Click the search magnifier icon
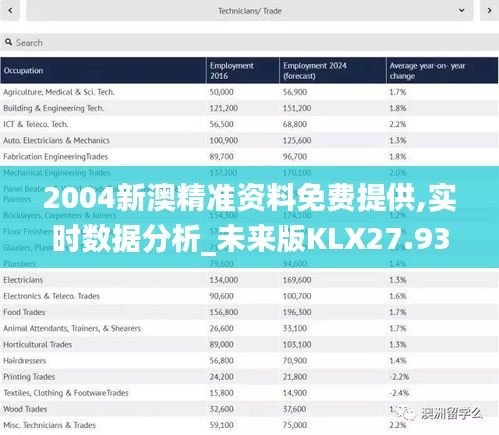The image size is (499, 435). (x=9, y=42)
